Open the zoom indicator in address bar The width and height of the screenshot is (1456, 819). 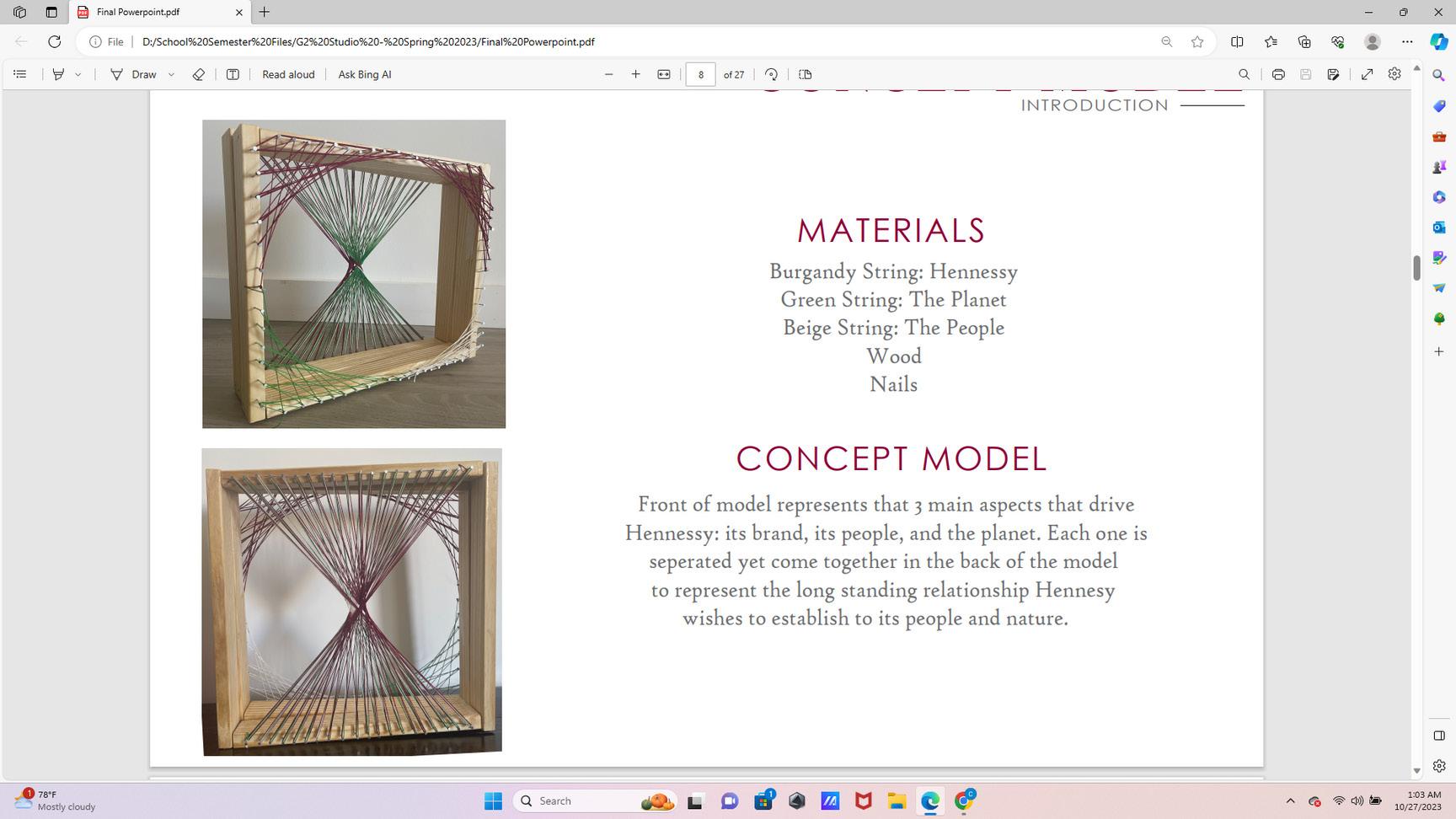[1167, 41]
